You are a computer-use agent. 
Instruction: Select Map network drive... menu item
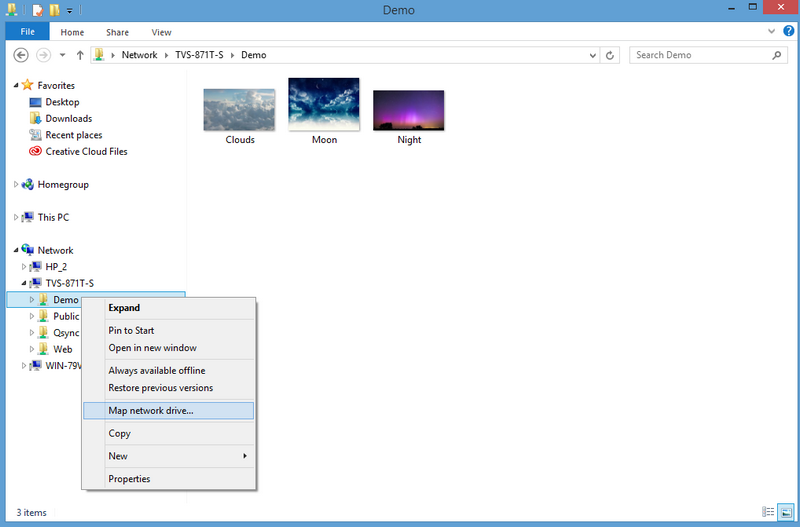click(x=151, y=410)
